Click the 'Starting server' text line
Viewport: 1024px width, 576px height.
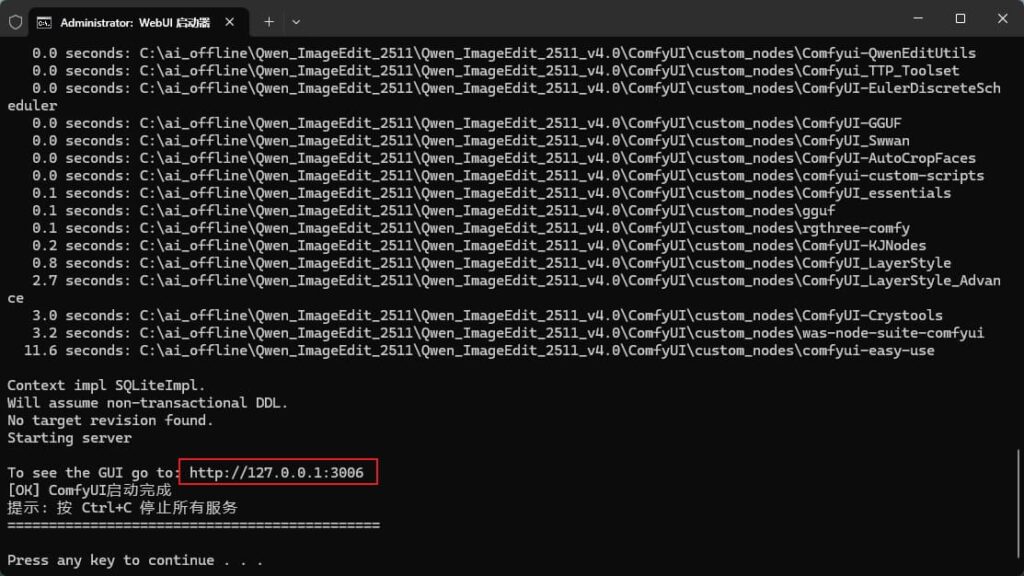[x=69, y=438]
